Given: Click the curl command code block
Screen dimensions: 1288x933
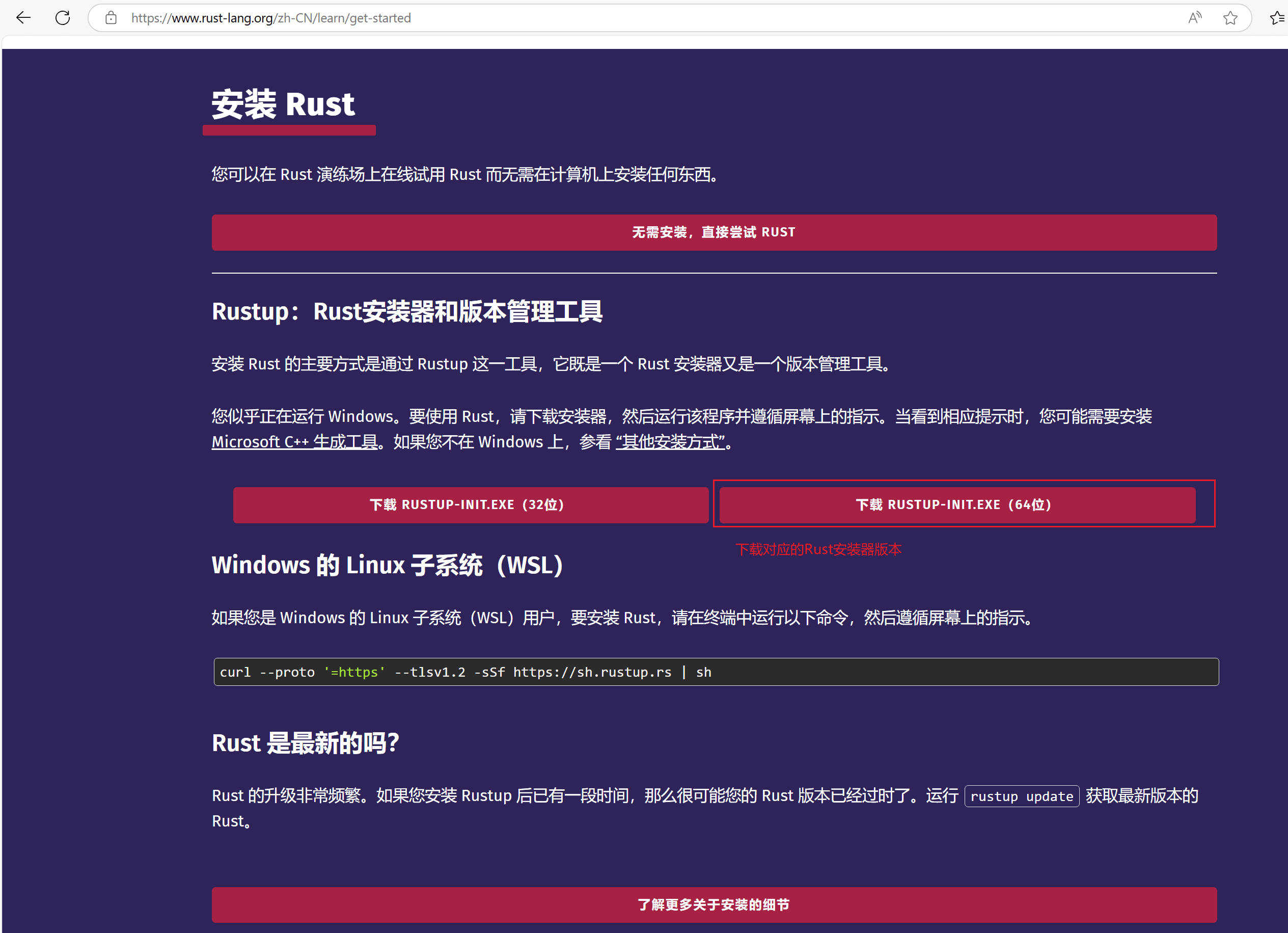Looking at the screenshot, I should [716, 672].
